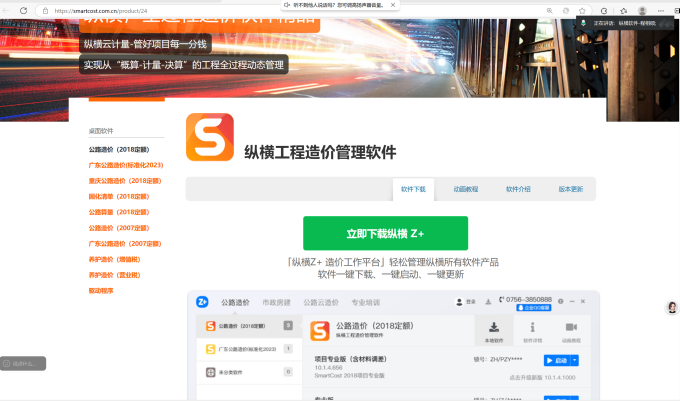Viewport: 680px width, 401px height.
Task: Click the download tray icon beside 登录
Action: [488, 302]
